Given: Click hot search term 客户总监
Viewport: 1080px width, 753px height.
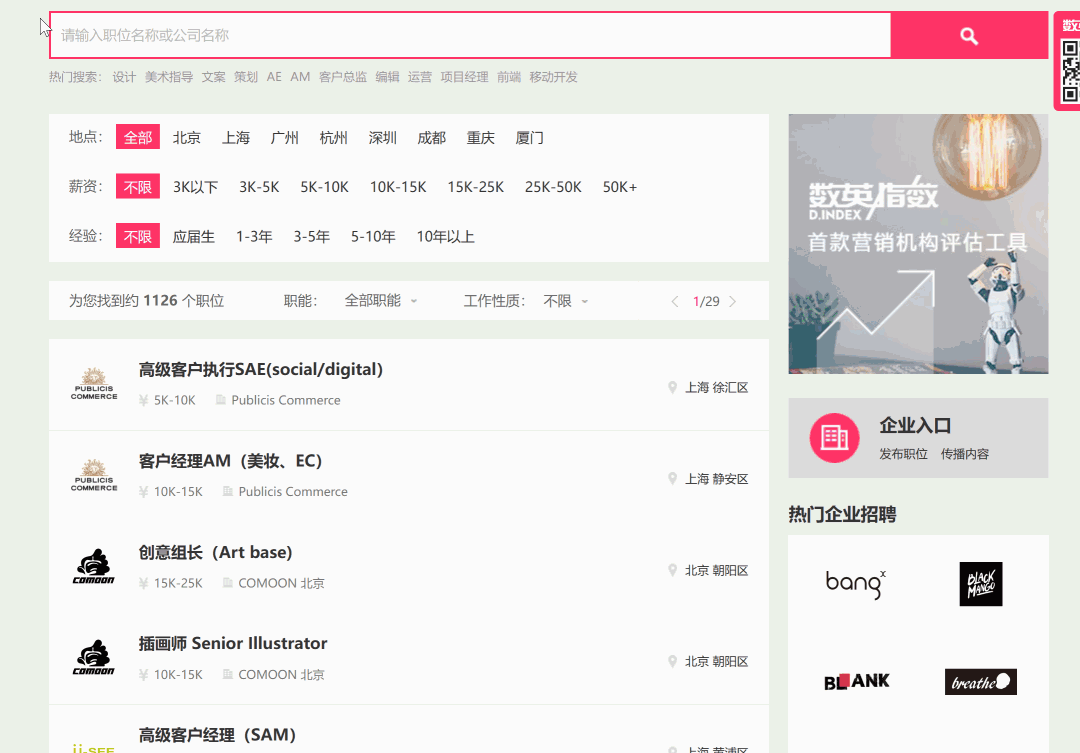Looking at the screenshot, I should click(342, 76).
